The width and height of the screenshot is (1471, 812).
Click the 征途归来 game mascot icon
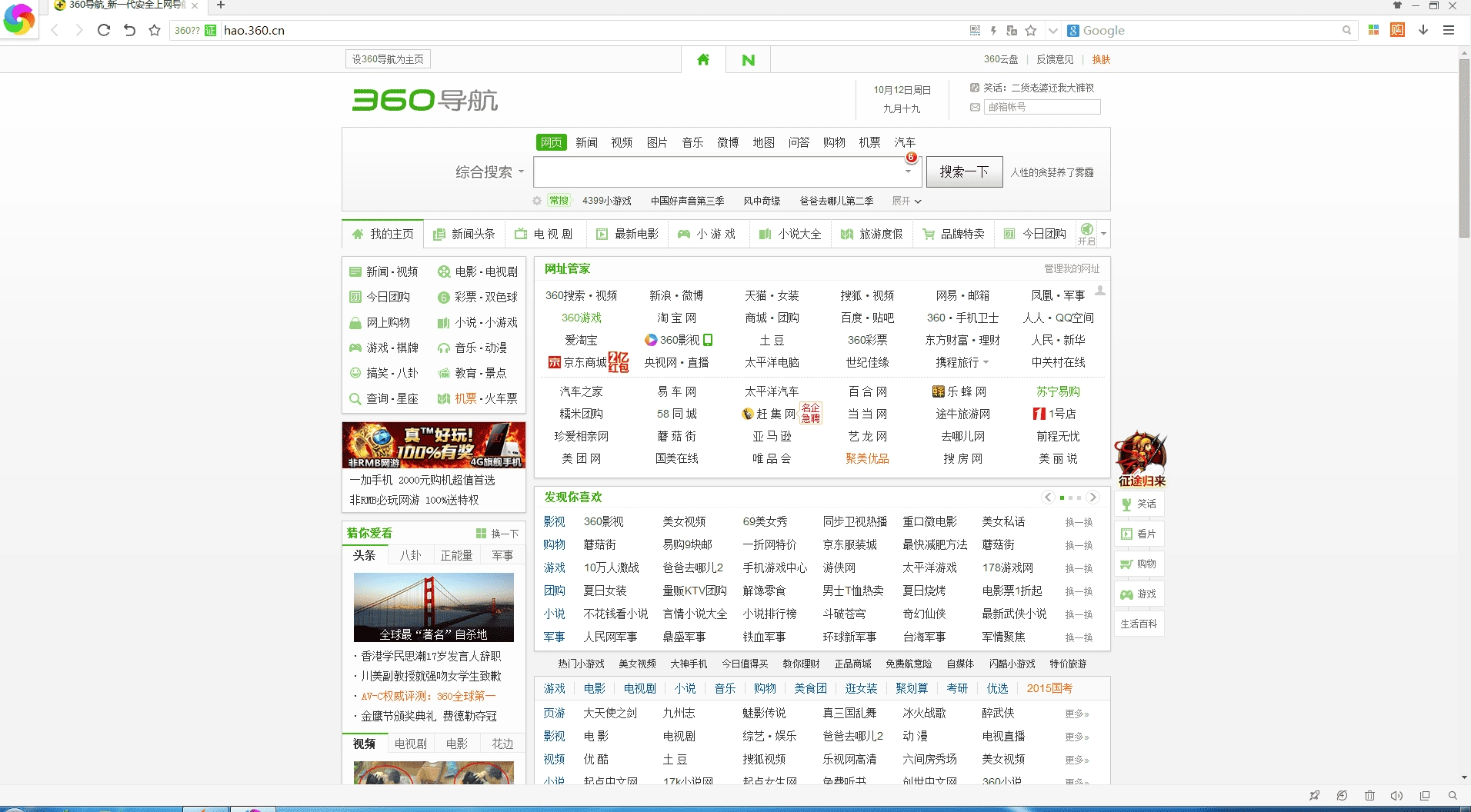[1142, 458]
